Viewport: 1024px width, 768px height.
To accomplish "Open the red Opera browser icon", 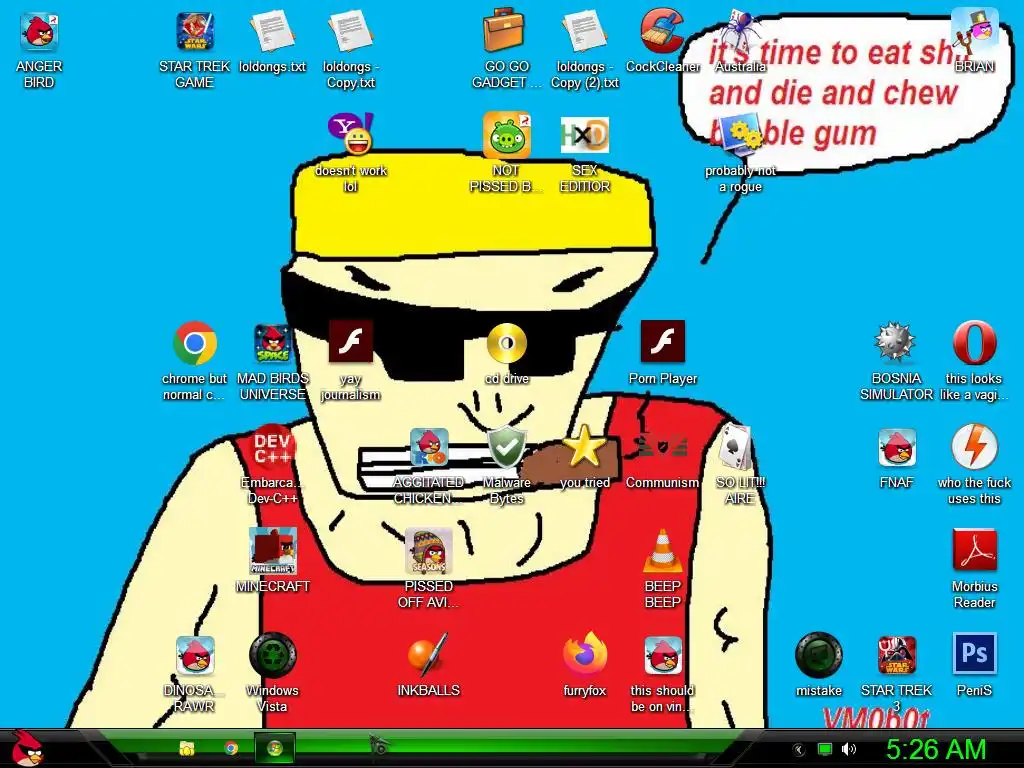I will pyautogui.click(x=974, y=342).
